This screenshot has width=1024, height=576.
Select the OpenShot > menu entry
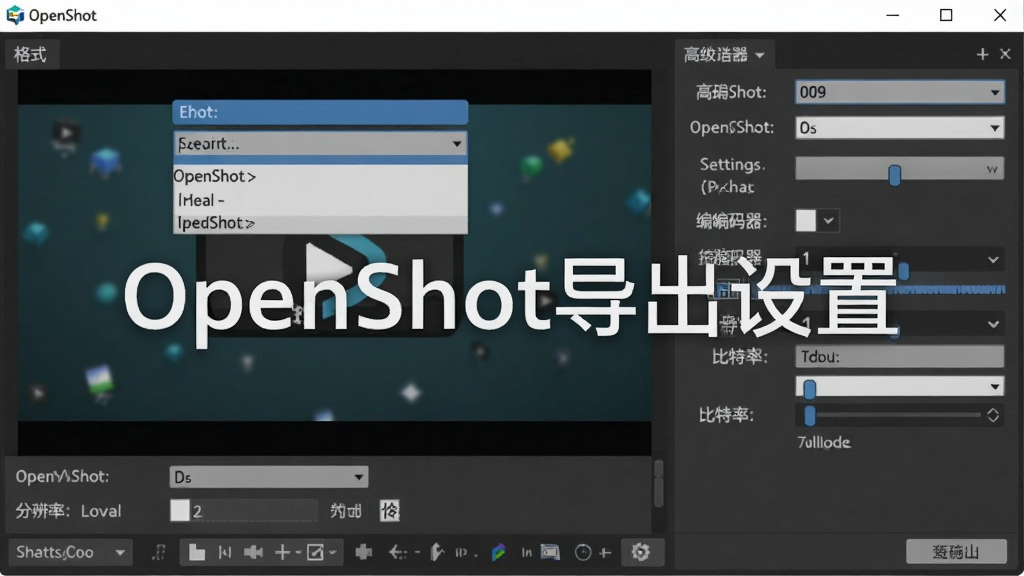tap(320, 176)
